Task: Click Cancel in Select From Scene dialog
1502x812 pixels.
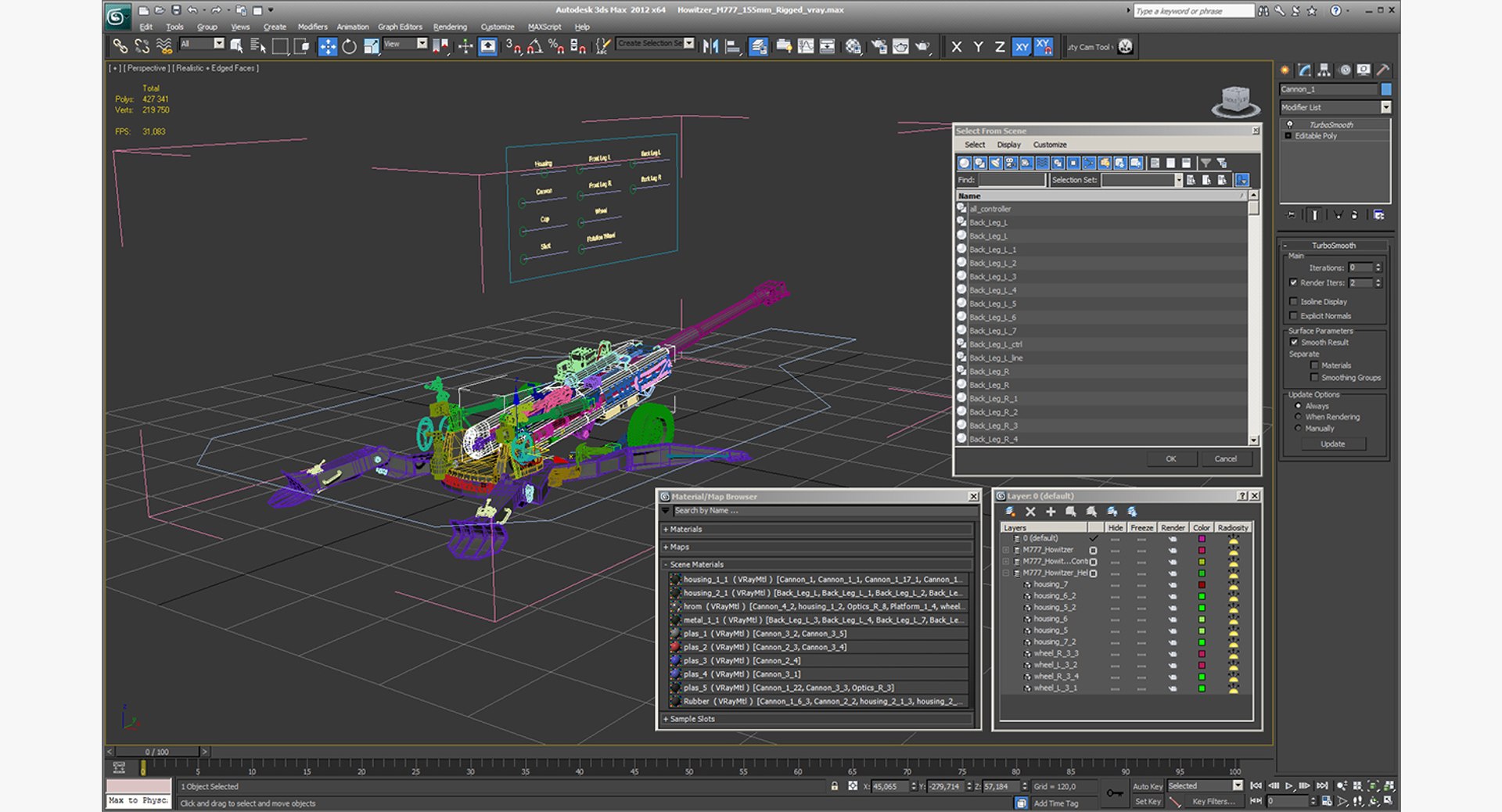Action: (x=1225, y=459)
